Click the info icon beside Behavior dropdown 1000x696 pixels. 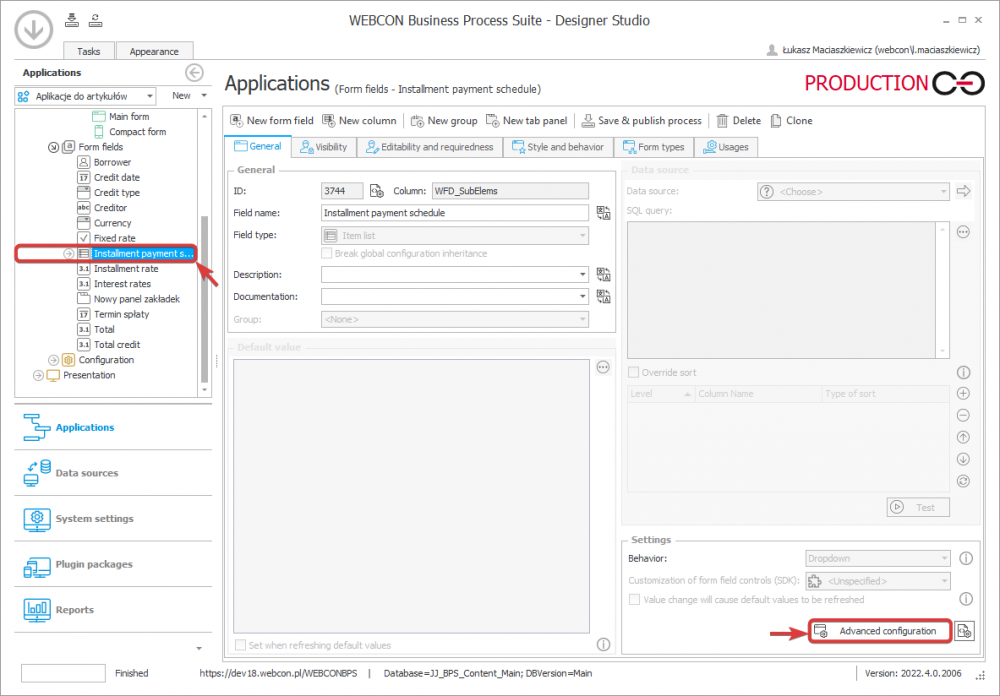966,559
